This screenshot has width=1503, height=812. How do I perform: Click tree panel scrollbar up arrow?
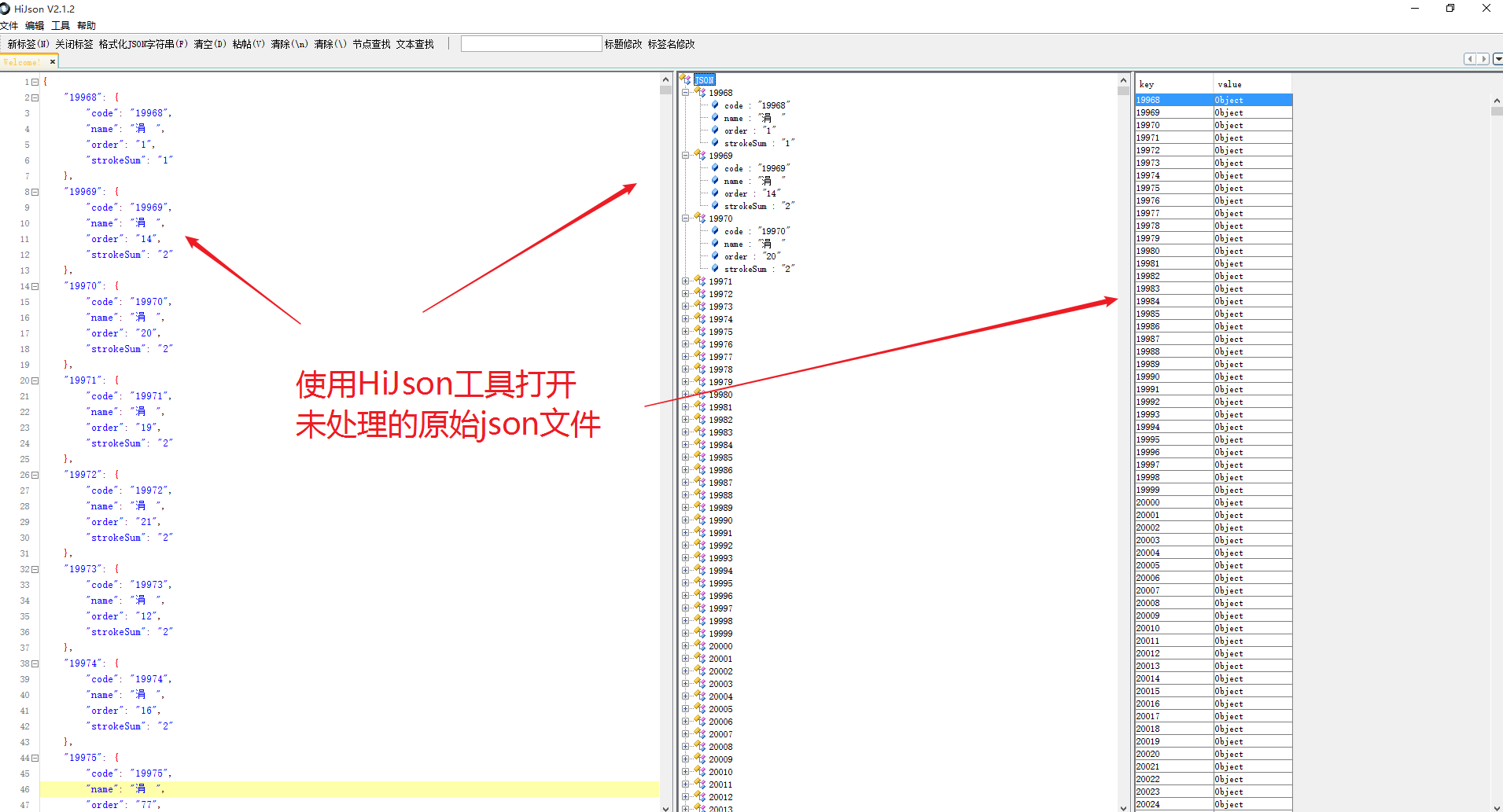point(1123,80)
